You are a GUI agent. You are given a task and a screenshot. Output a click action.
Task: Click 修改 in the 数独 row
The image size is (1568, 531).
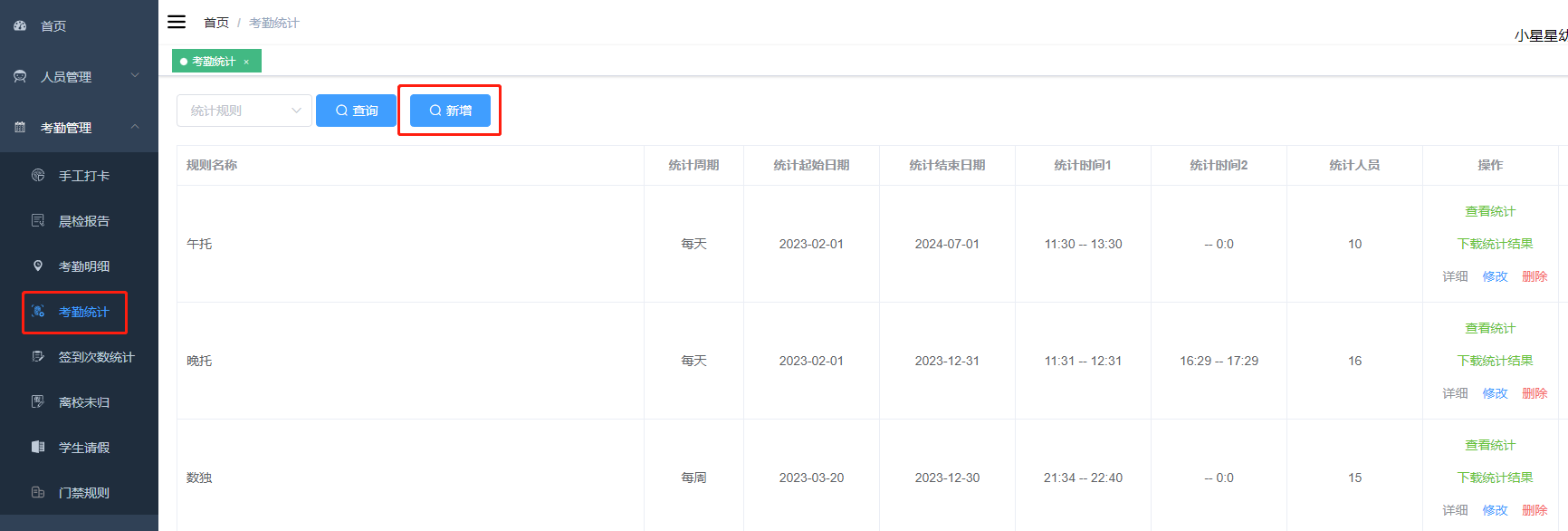tap(1496, 510)
